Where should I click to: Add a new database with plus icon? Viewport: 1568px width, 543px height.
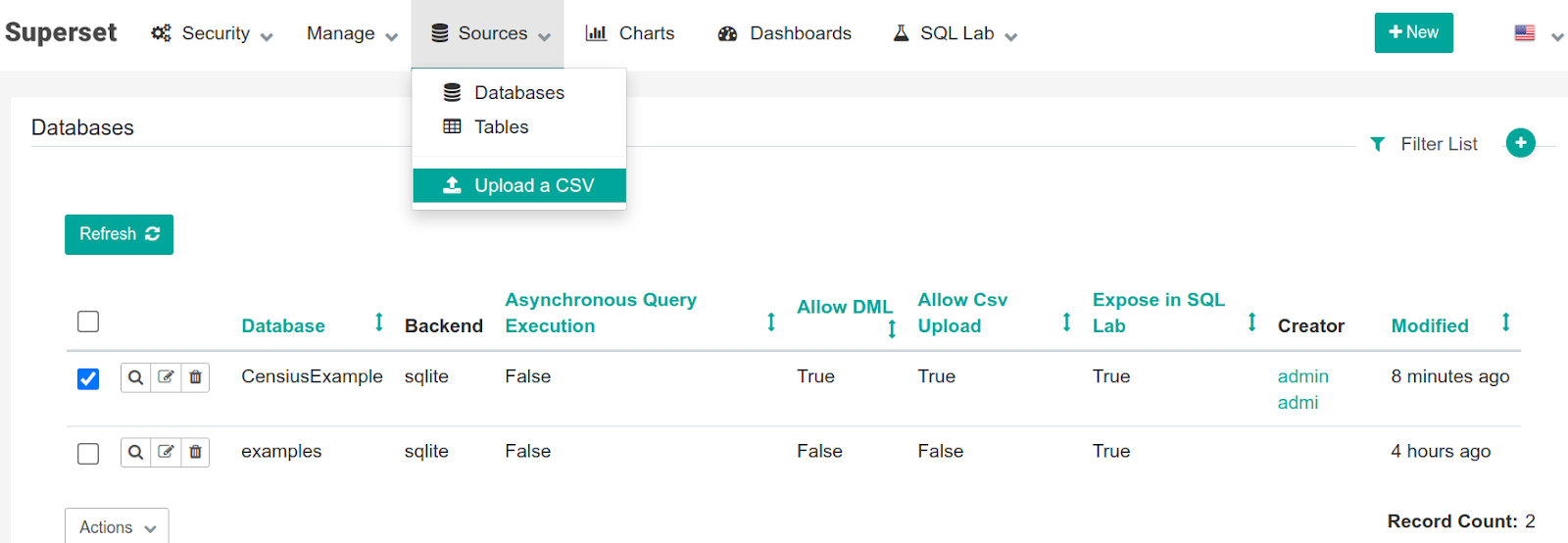[x=1520, y=143]
